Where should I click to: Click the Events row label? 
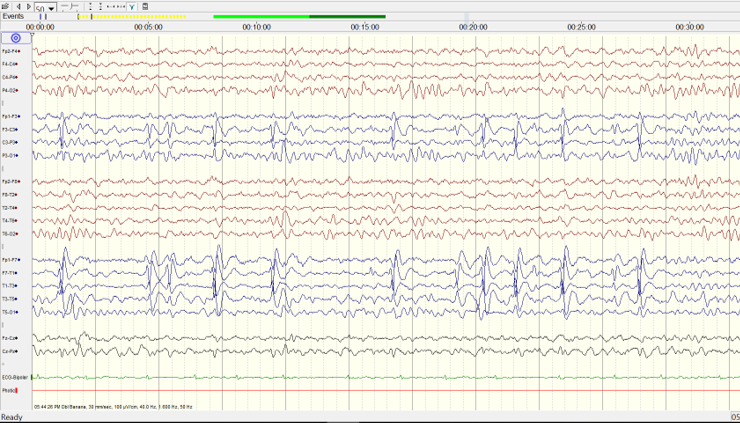pyautogui.click(x=12, y=17)
